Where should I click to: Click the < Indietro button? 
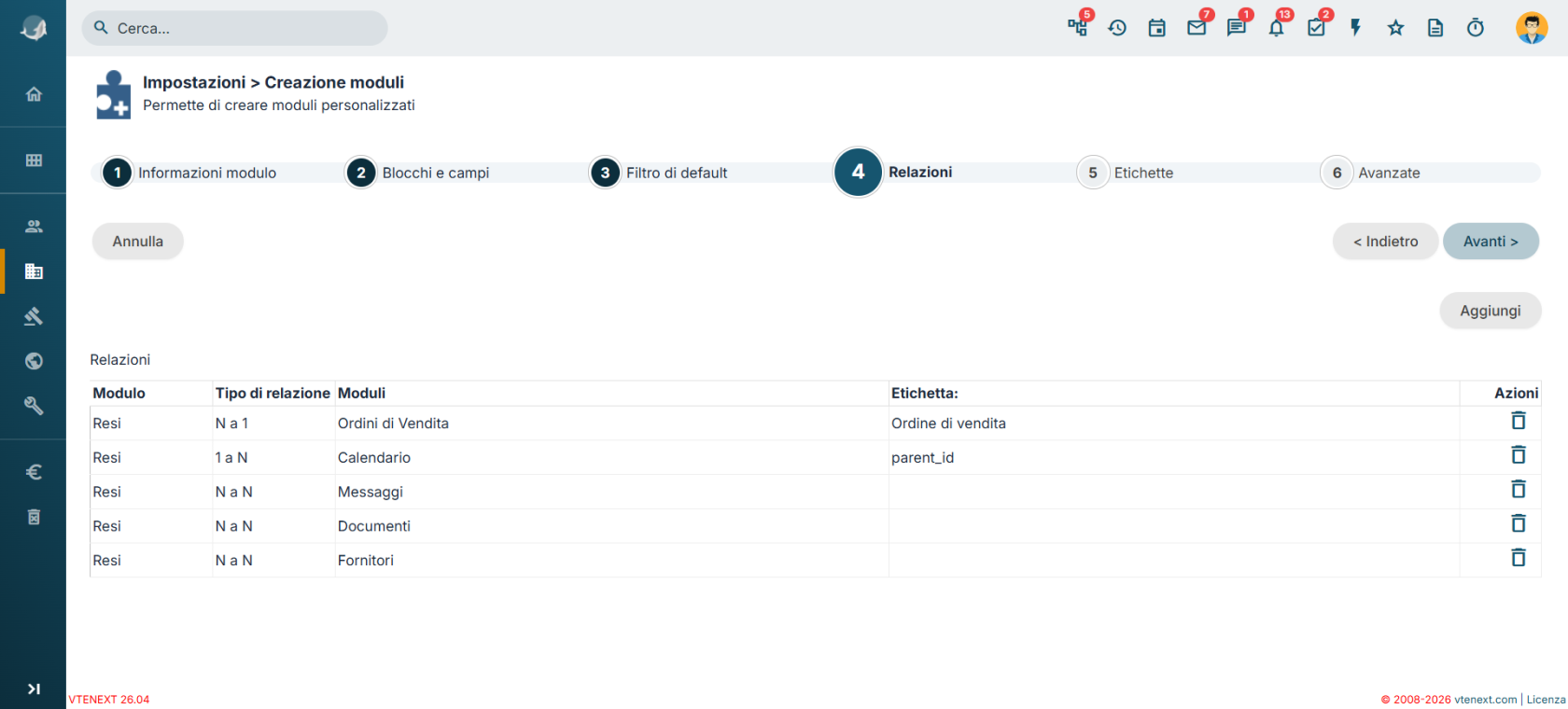click(1385, 242)
